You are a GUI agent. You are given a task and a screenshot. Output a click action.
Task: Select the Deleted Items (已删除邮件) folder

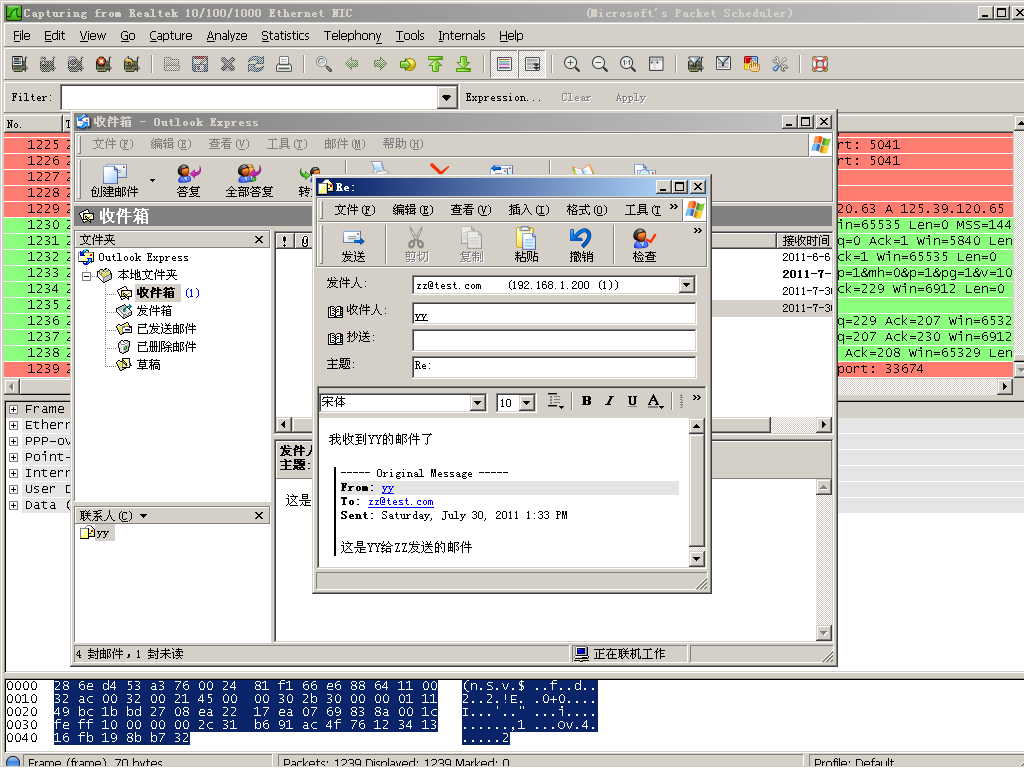[166, 347]
